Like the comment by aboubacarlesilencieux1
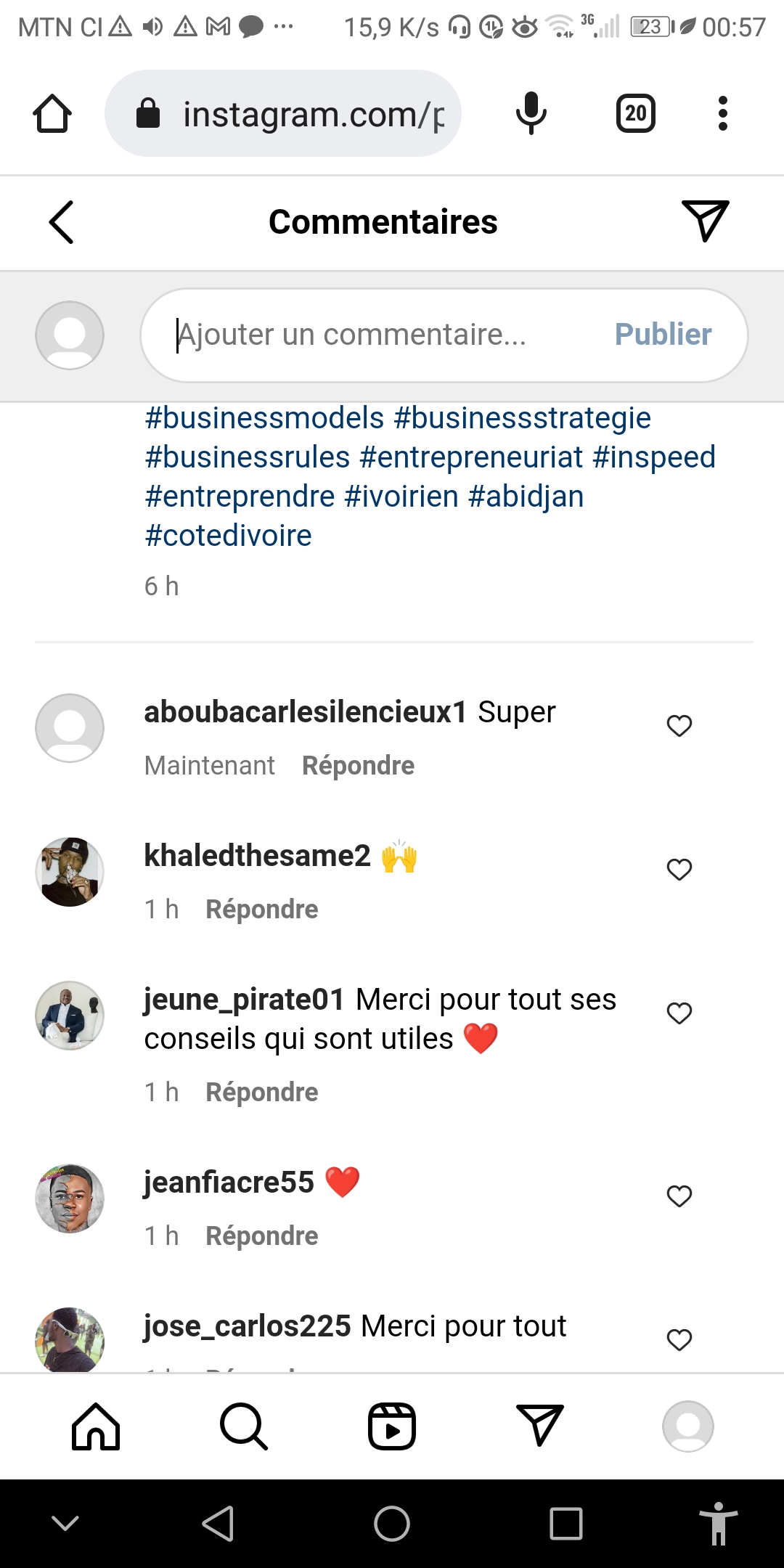 coord(679,726)
